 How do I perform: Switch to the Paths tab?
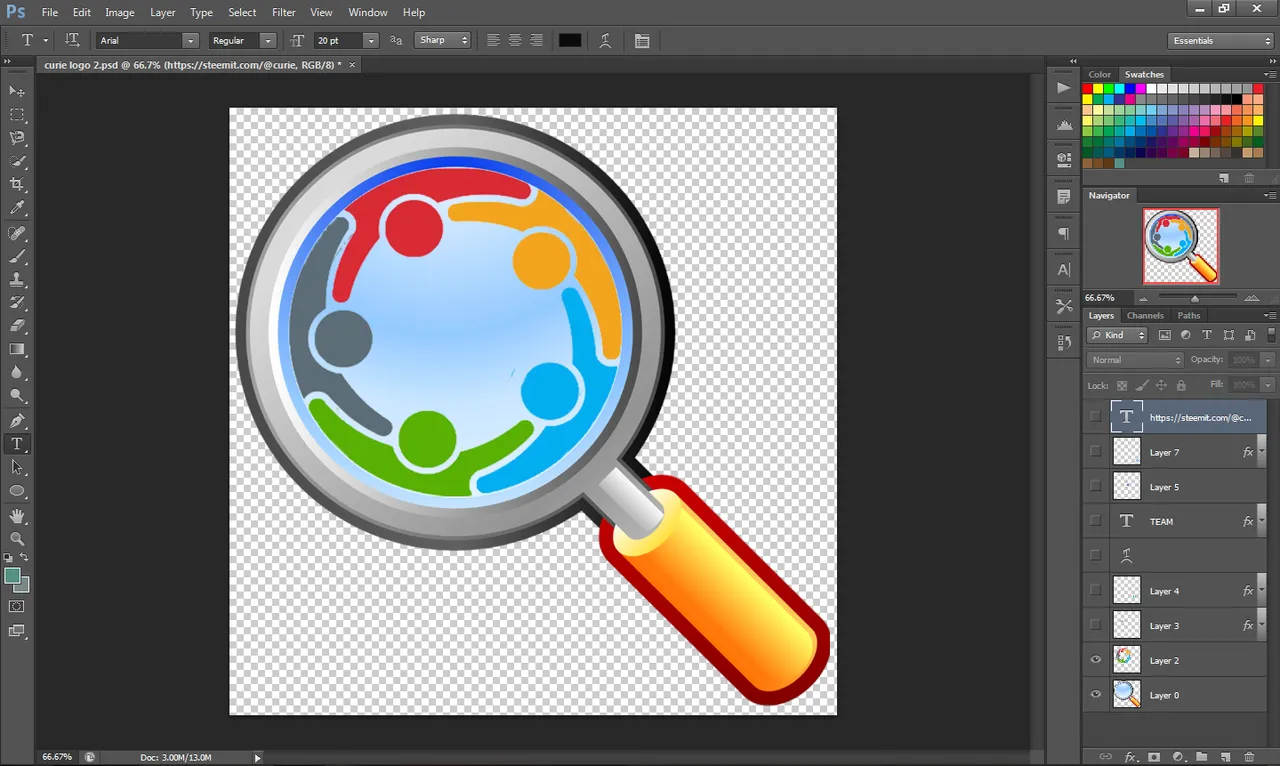[x=1188, y=315]
